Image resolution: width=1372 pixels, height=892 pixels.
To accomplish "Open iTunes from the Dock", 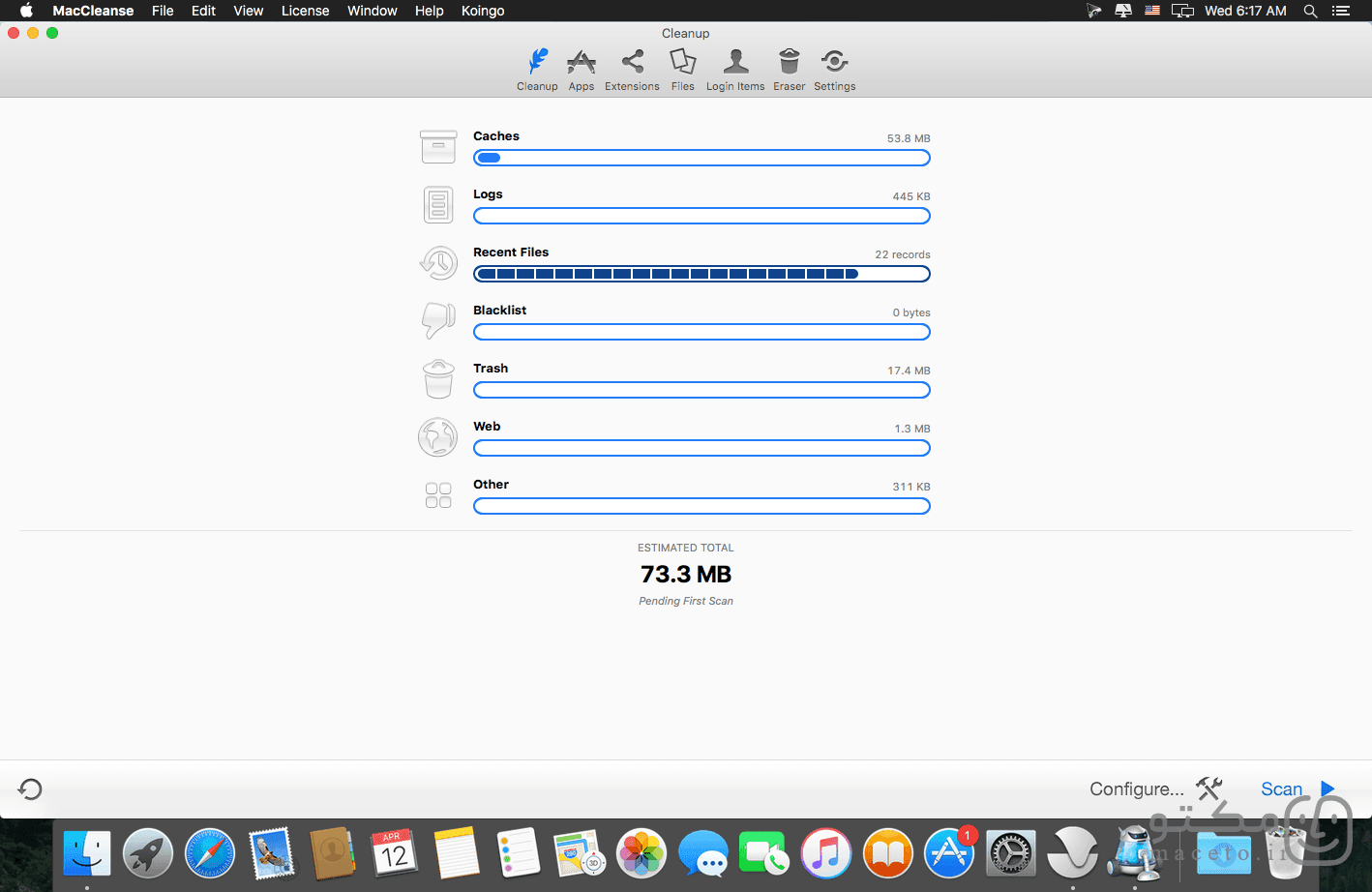I will 826,854.
